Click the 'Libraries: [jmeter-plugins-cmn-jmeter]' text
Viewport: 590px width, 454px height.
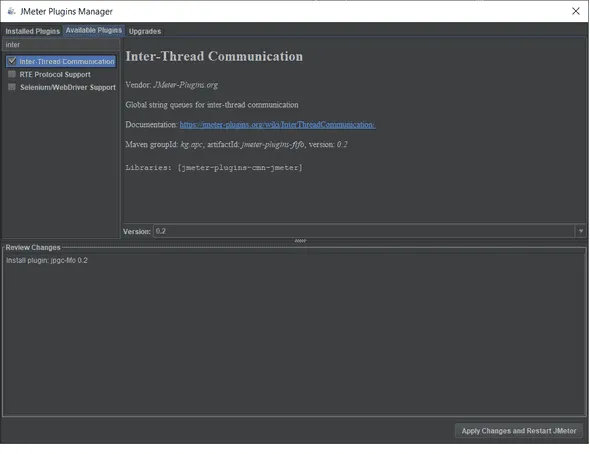point(214,168)
